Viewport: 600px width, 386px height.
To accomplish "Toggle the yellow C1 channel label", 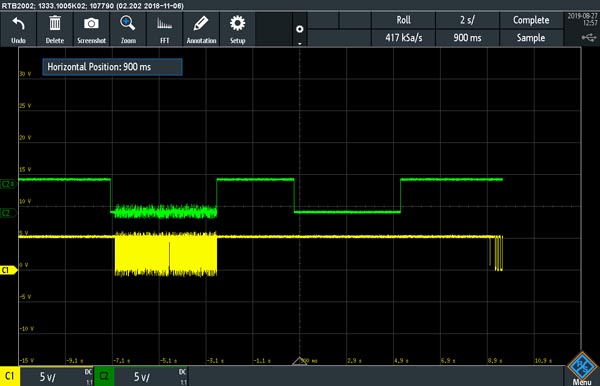I will click(x=10, y=376).
